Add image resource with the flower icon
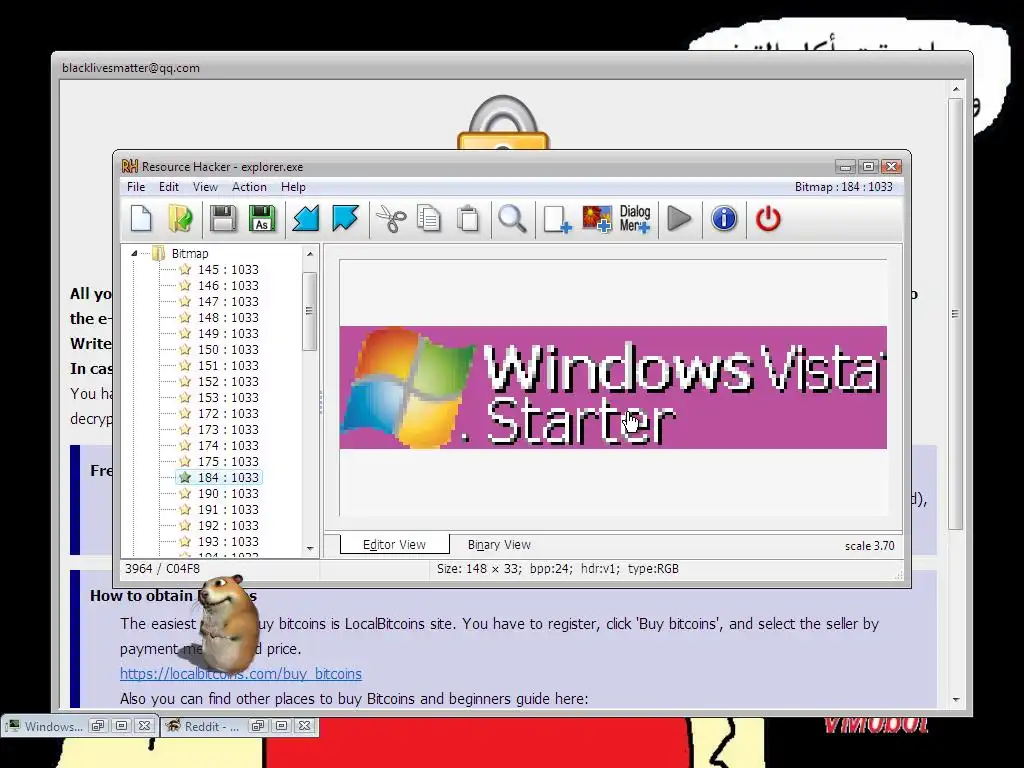This screenshot has height=768, width=1024. click(x=597, y=219)
